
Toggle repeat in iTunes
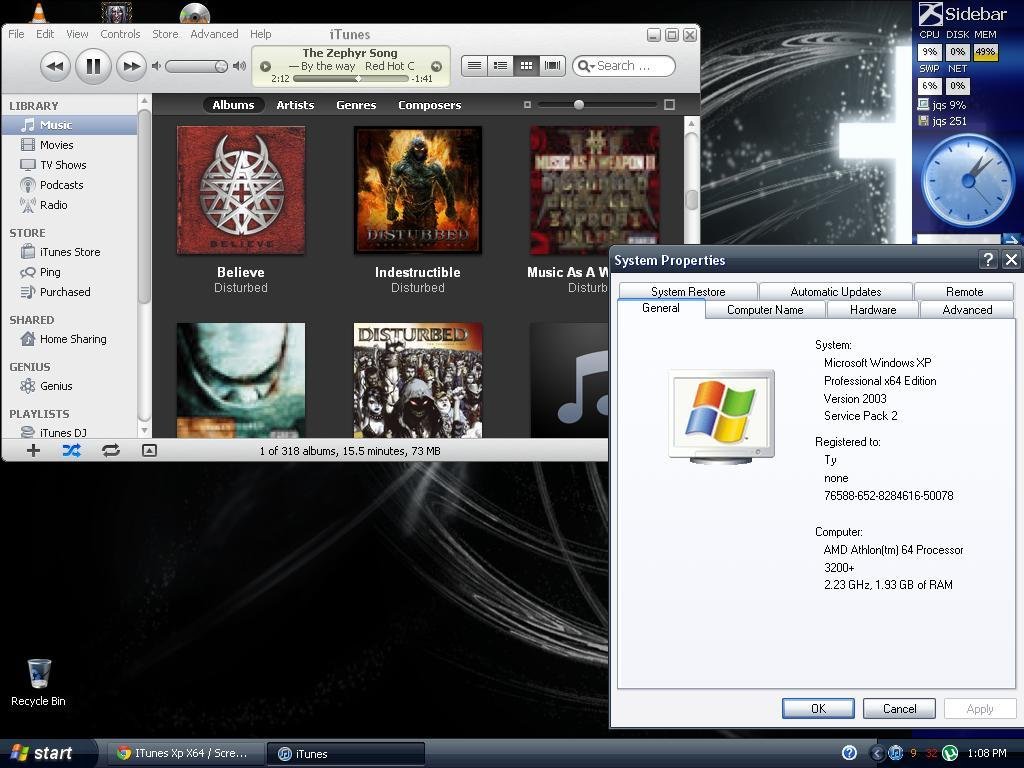click(110, 450)
